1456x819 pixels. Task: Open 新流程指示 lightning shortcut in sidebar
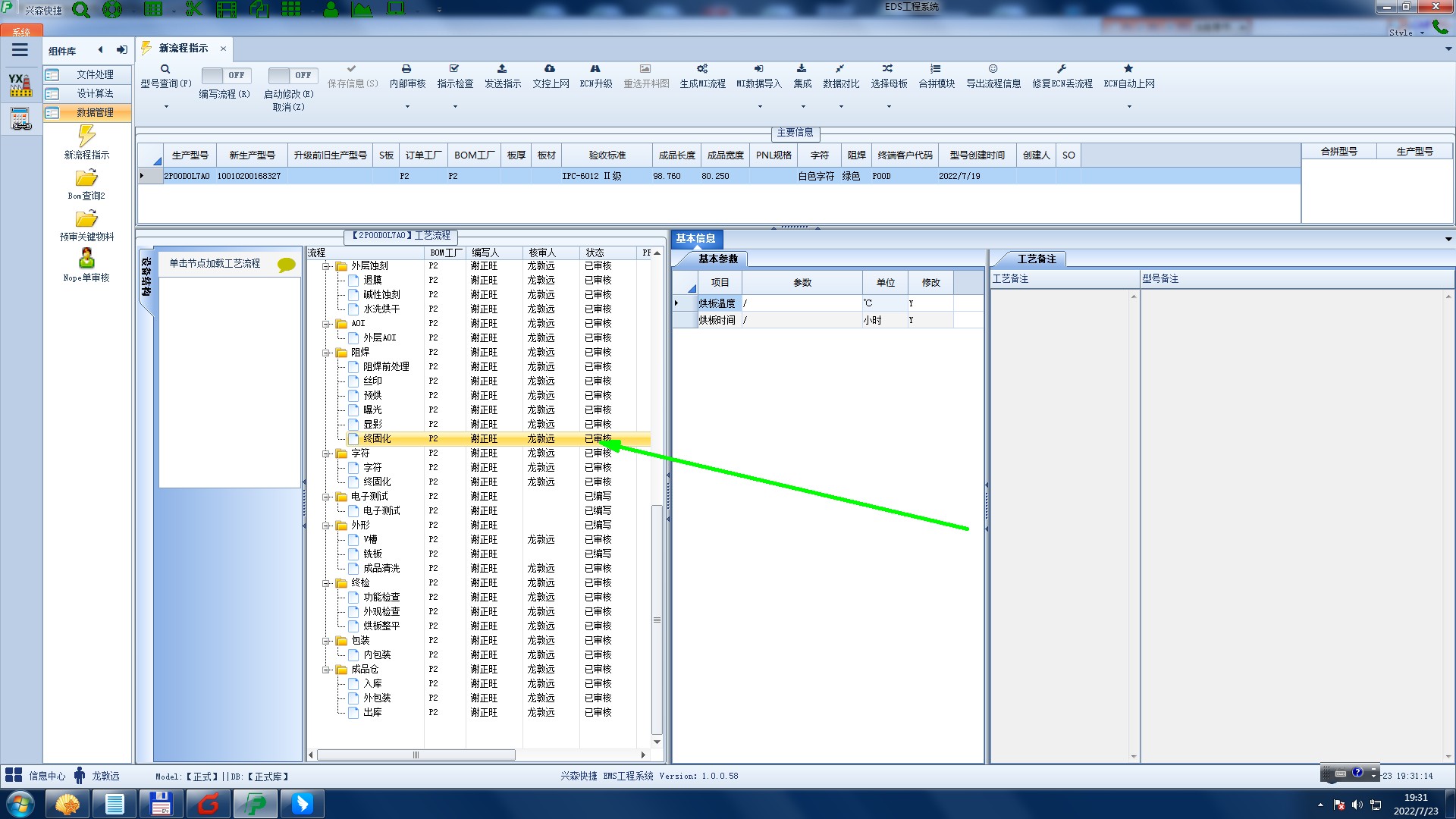(x=86, y=143)
